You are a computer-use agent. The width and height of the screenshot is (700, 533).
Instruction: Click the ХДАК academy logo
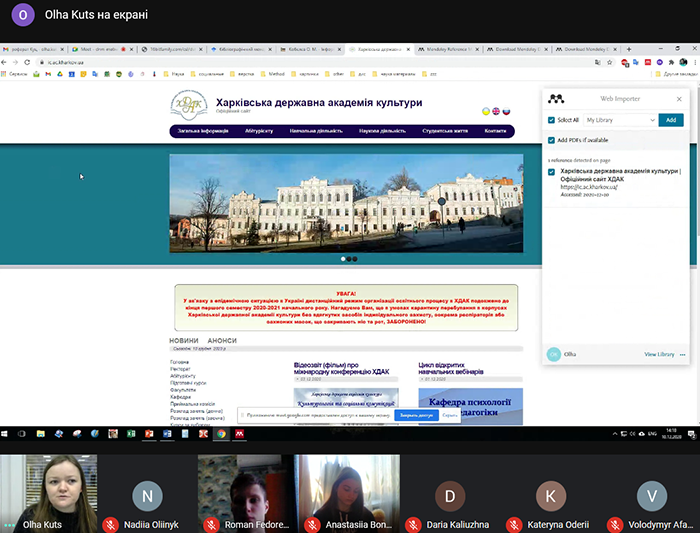coord(189,105)
